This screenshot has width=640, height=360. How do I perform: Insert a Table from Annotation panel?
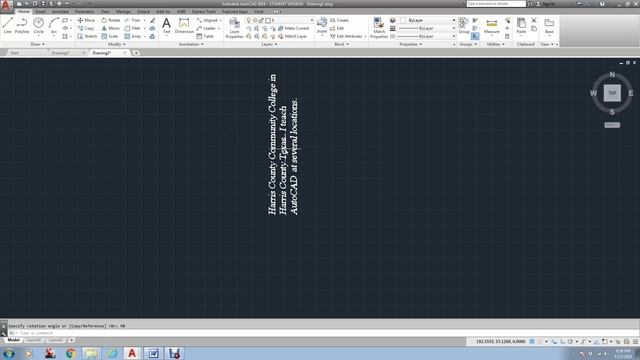205,36
